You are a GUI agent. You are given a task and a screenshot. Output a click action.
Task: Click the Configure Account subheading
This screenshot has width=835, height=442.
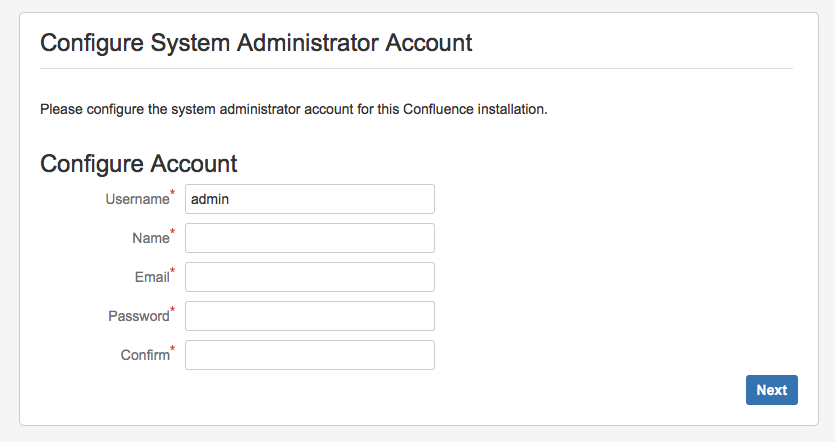pyautogui.click(x=139, y=163)
